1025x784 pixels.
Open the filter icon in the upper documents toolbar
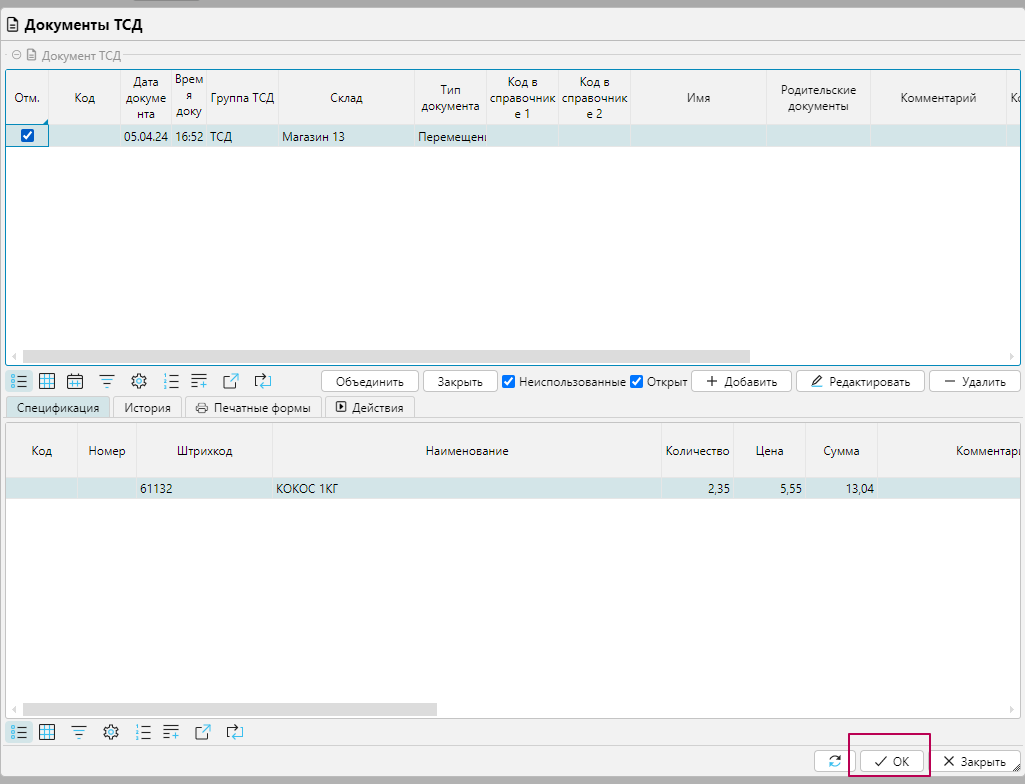[x=107, y=381]
